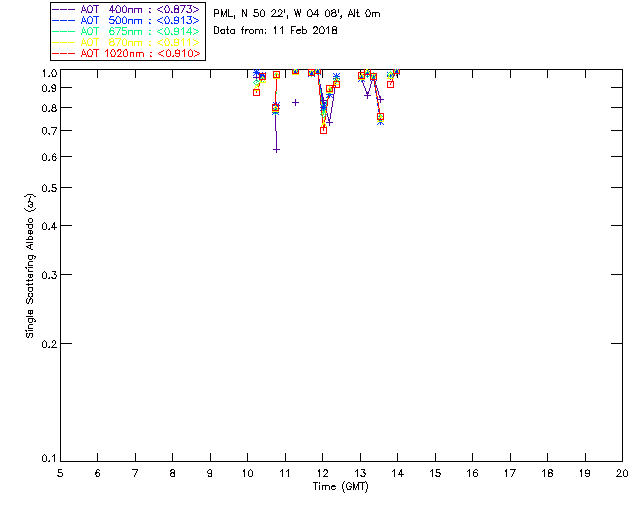Click the 'Single Scattering Albedo' y-axis label
The image size is (640, 512).
pos(30,266)
